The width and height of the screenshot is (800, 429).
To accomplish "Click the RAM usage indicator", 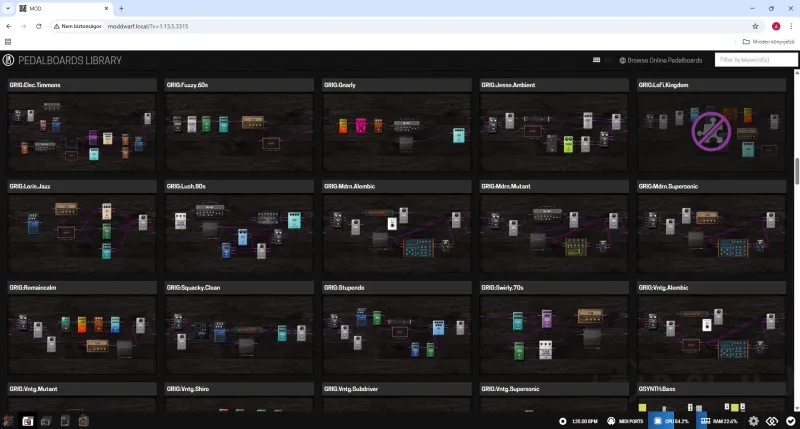I will (722, 421).
